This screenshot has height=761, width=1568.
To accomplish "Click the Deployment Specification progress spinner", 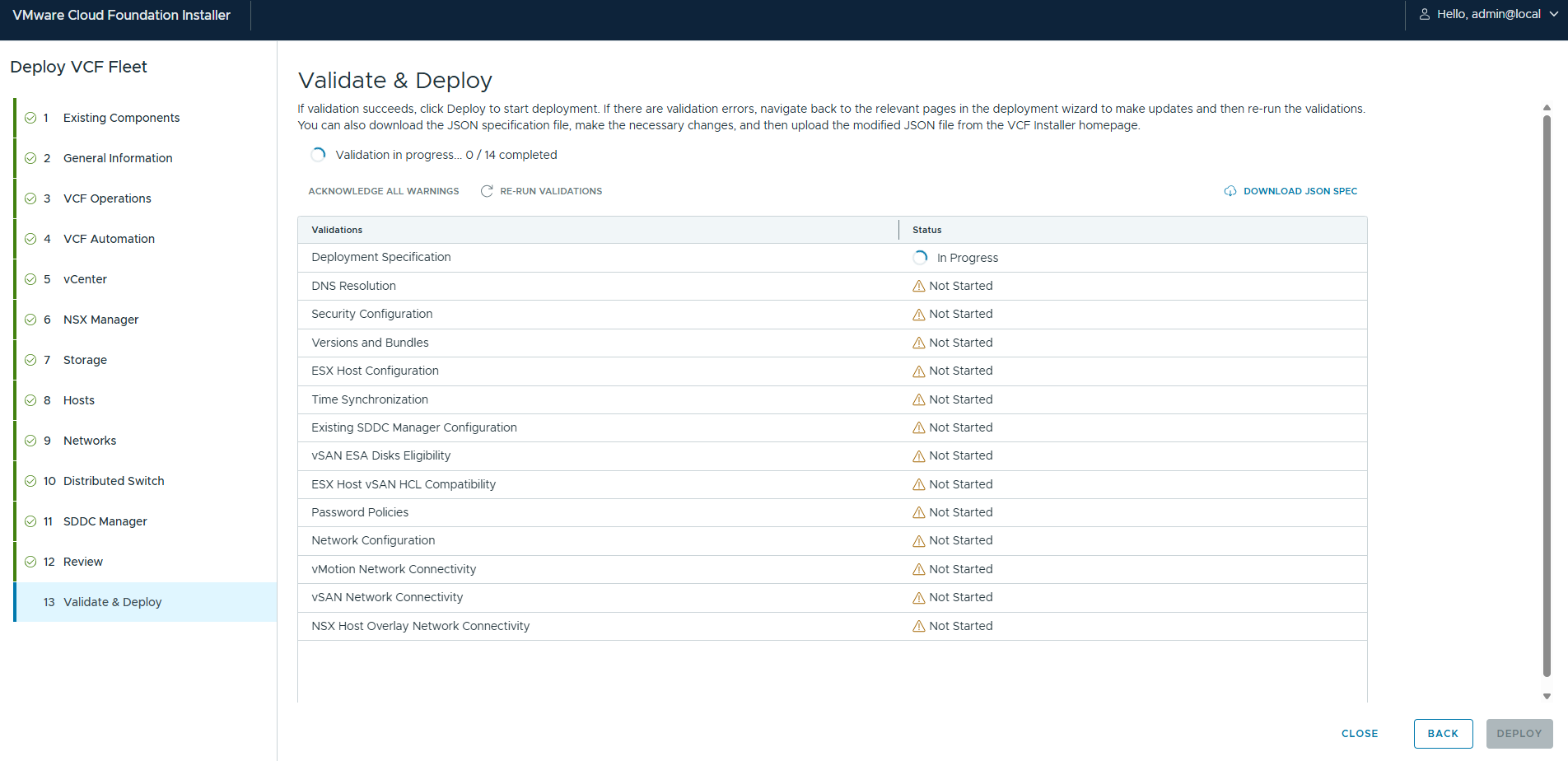I will (920, 258).
